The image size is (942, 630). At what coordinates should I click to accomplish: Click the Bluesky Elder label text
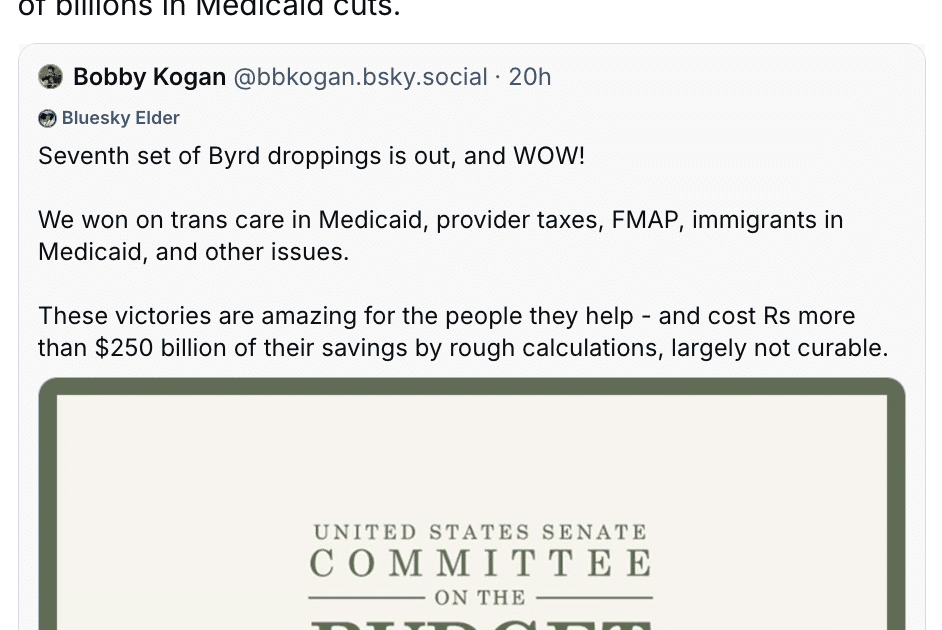tap(121, 118)
